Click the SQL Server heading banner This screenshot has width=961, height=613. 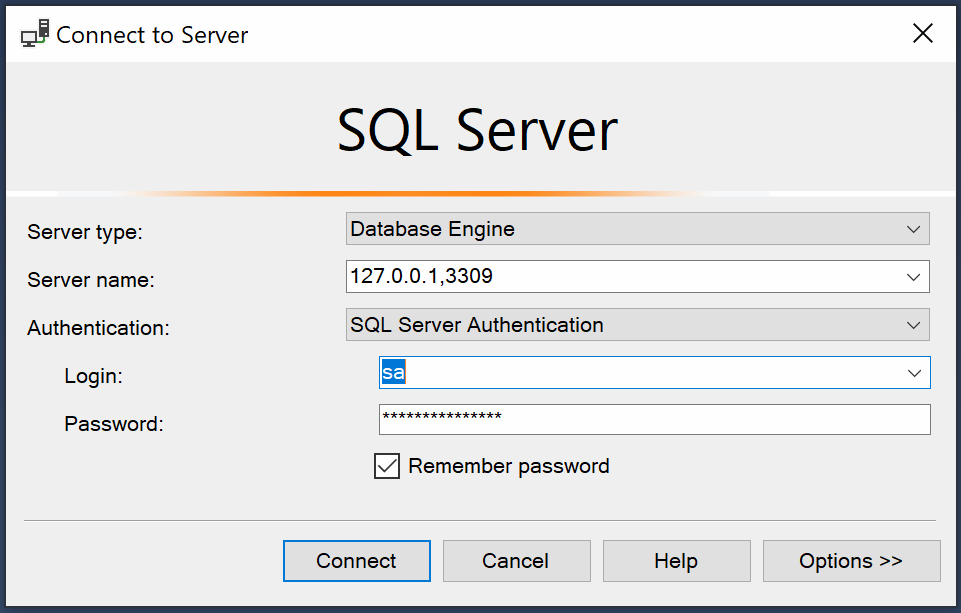[477, 130]
